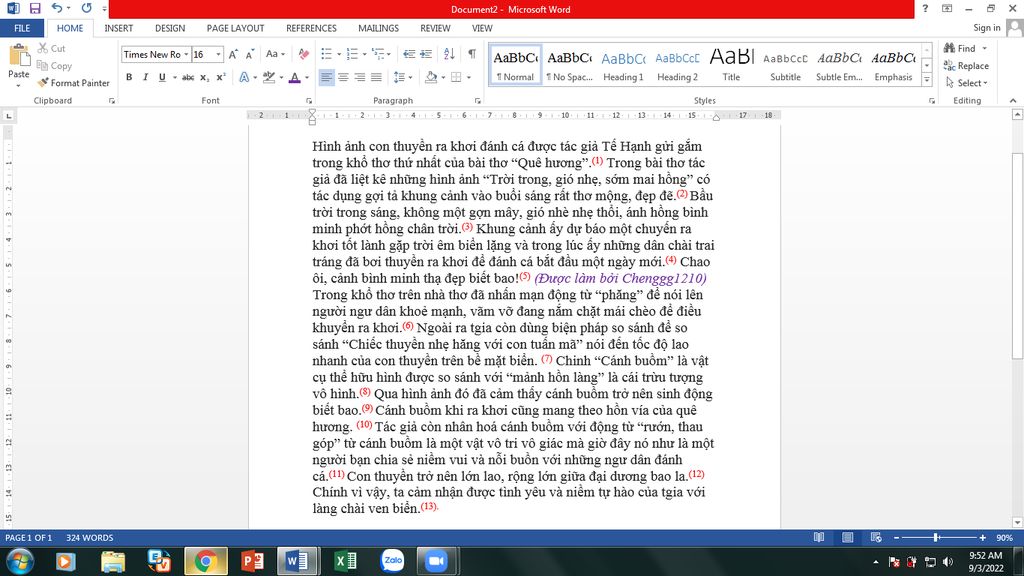Click the Format Painter brush icon
Screen dimensions: 1024x576
(43, 83)
